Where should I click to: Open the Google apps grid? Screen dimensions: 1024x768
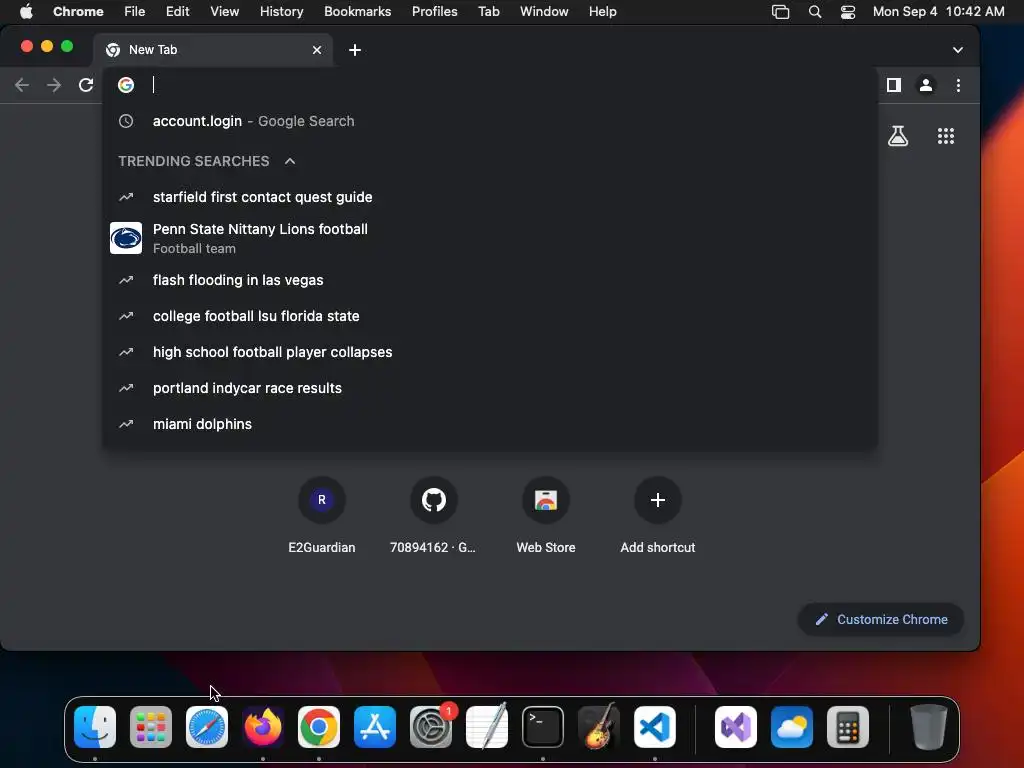(x=946, y=136)
